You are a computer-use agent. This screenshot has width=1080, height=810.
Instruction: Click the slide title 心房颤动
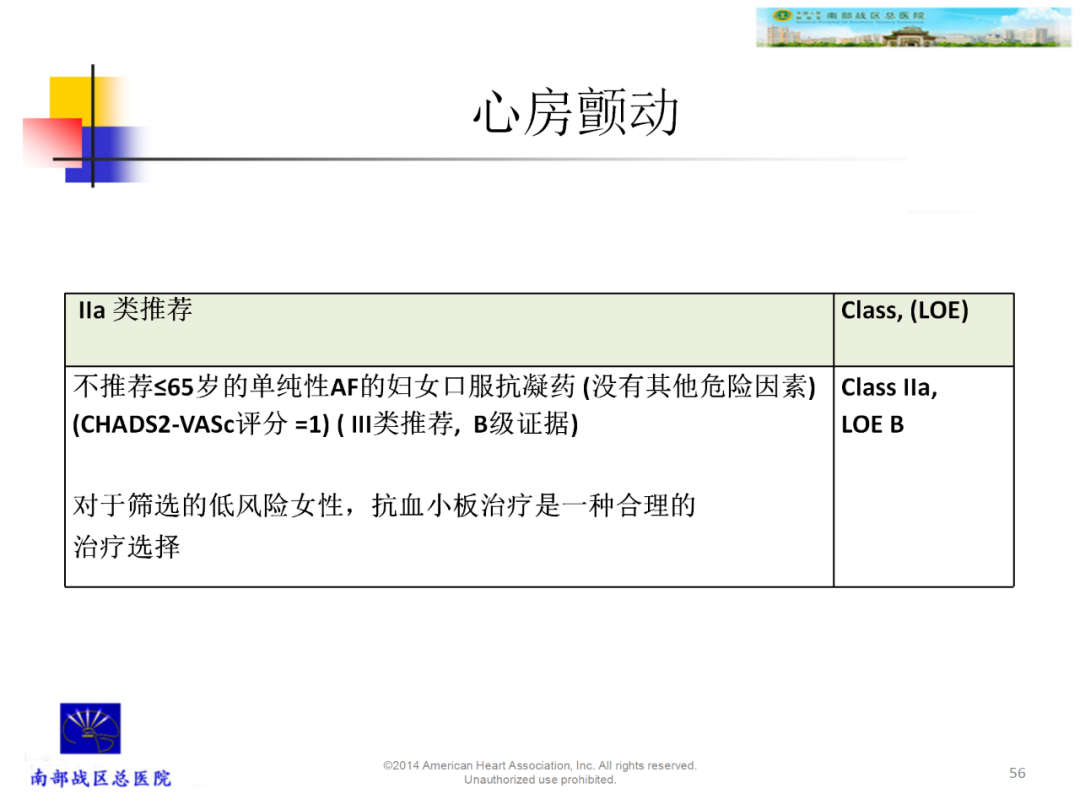[576, 113]
